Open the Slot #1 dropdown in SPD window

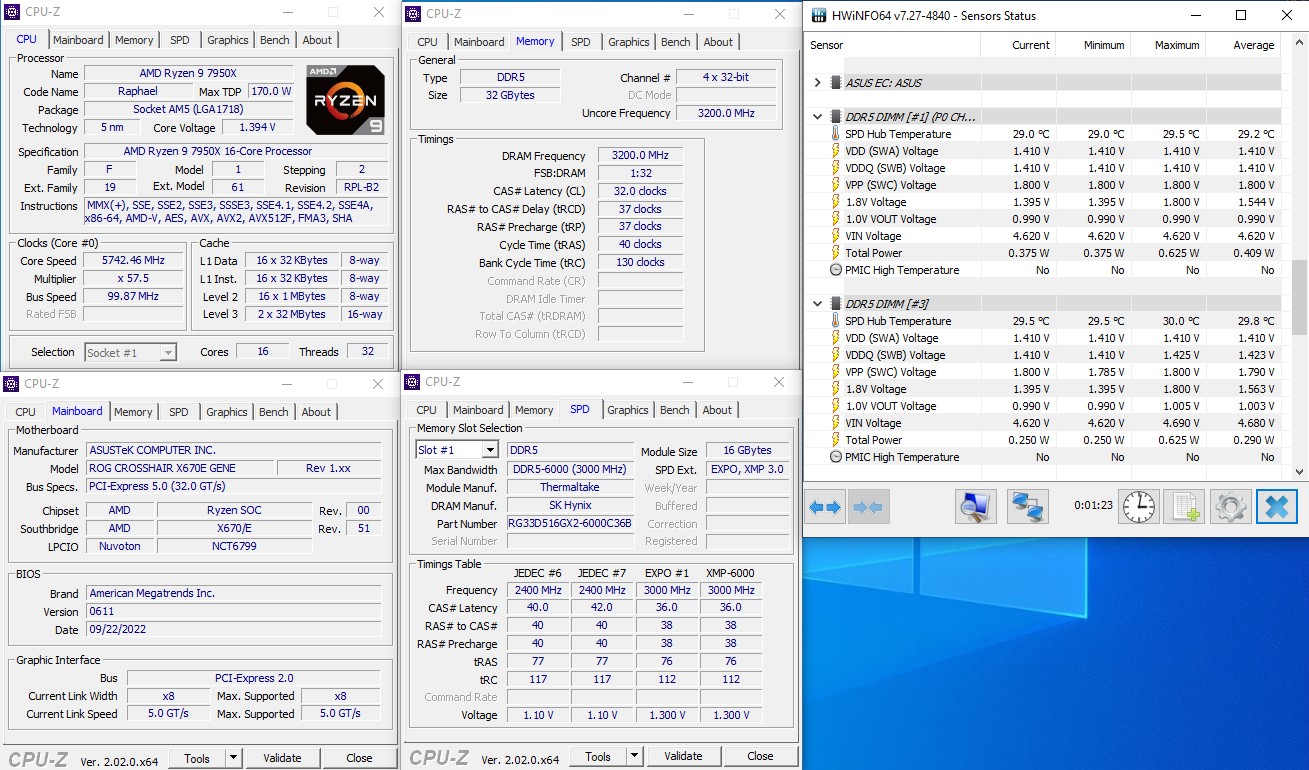click(x=489, y=451)
